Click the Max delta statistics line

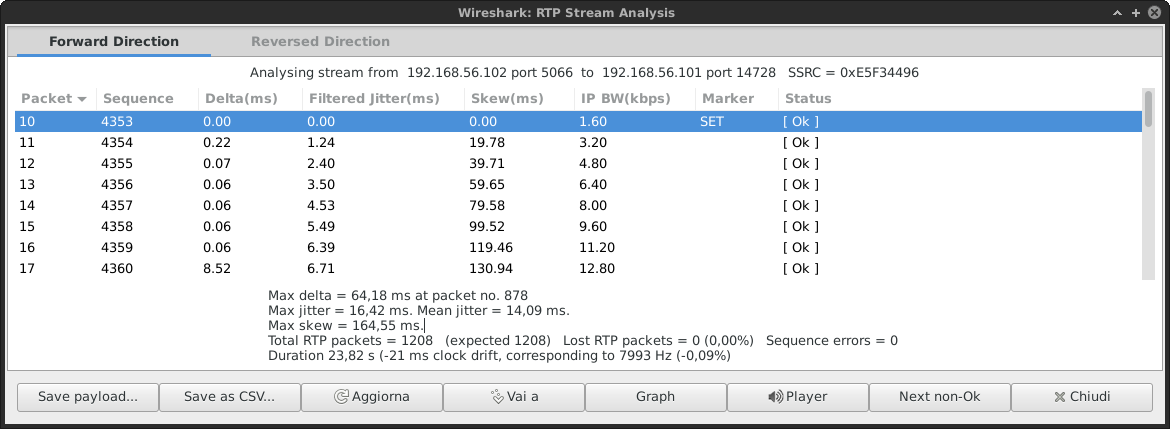pos(398,295)
